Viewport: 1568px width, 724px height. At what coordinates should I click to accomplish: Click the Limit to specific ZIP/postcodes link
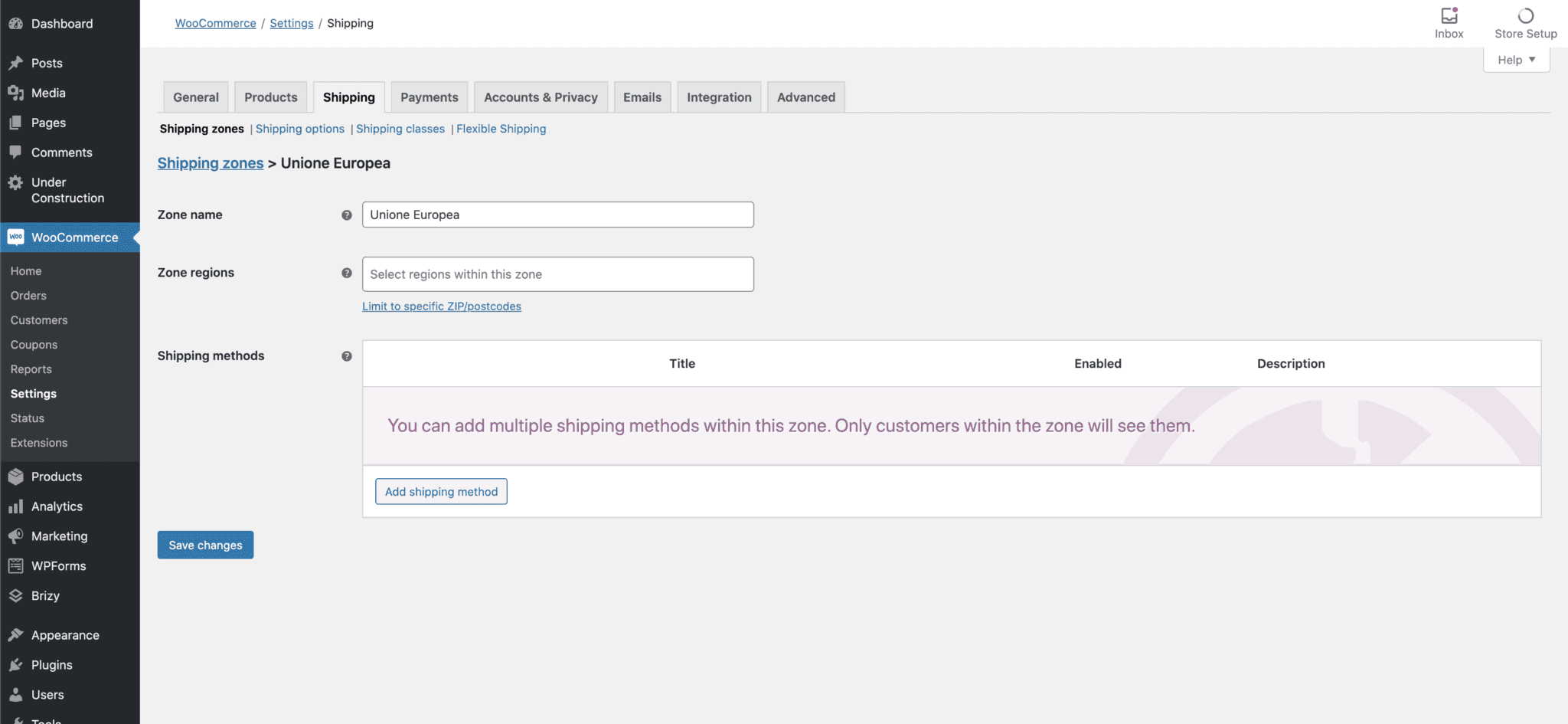tap(442, 306)
